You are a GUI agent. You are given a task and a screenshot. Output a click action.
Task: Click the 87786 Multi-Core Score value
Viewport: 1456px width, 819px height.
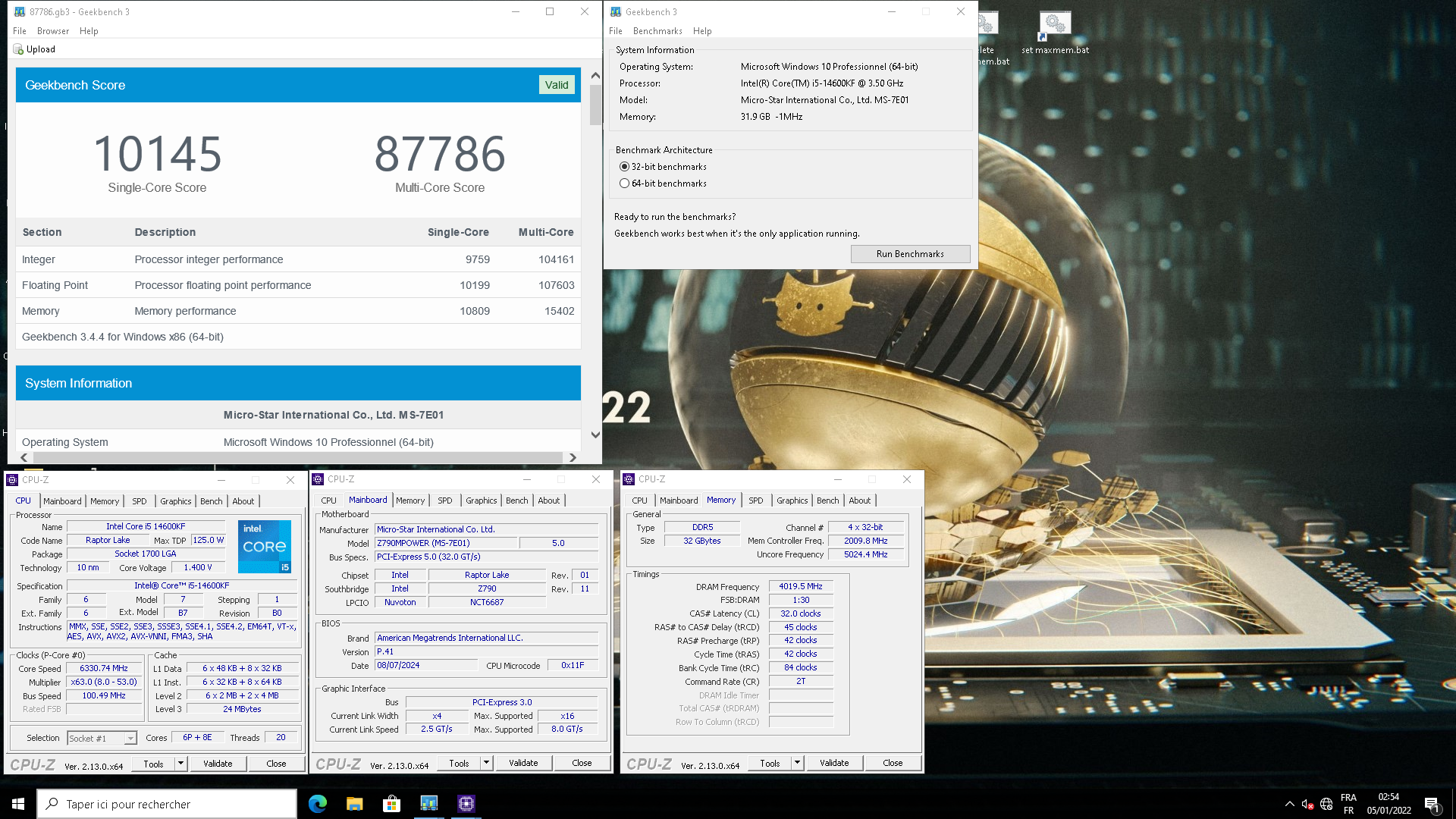pyautogui.click(x=440, y=154)
